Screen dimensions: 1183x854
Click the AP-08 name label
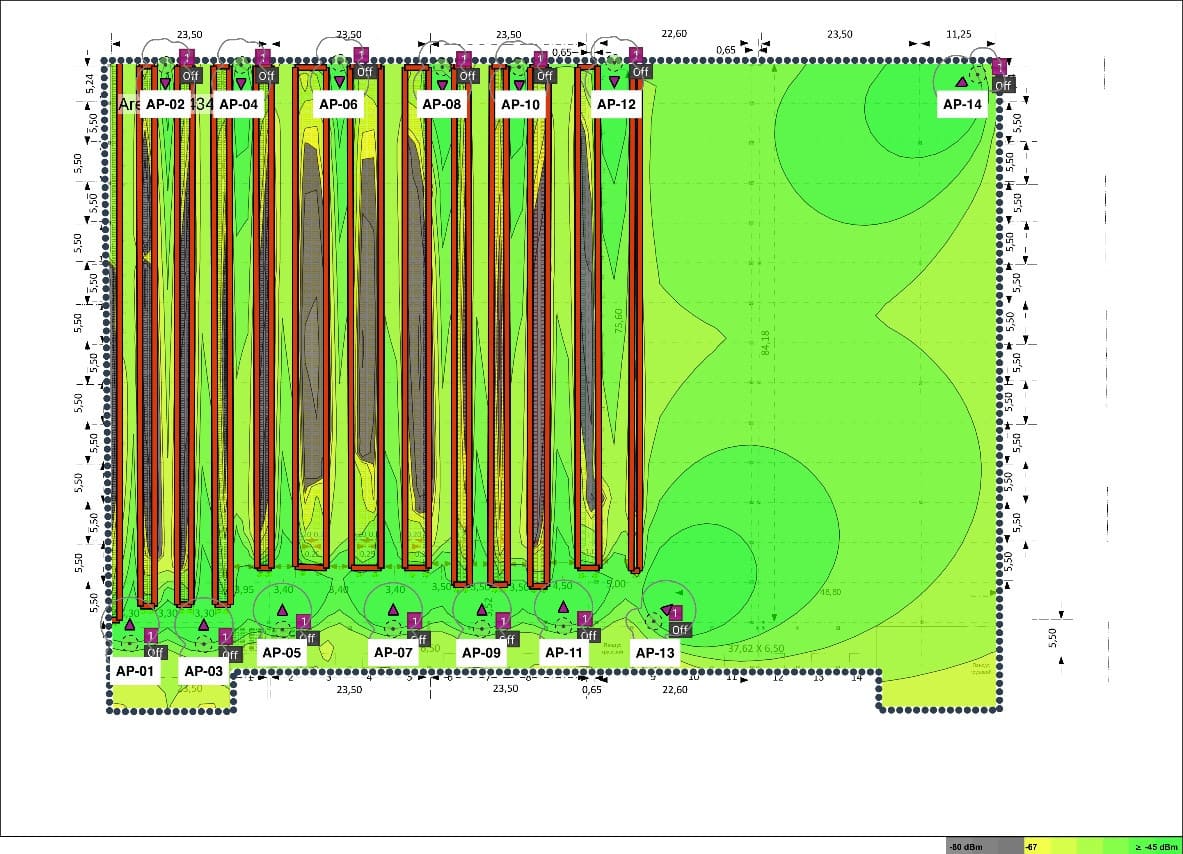click(441, 104)
